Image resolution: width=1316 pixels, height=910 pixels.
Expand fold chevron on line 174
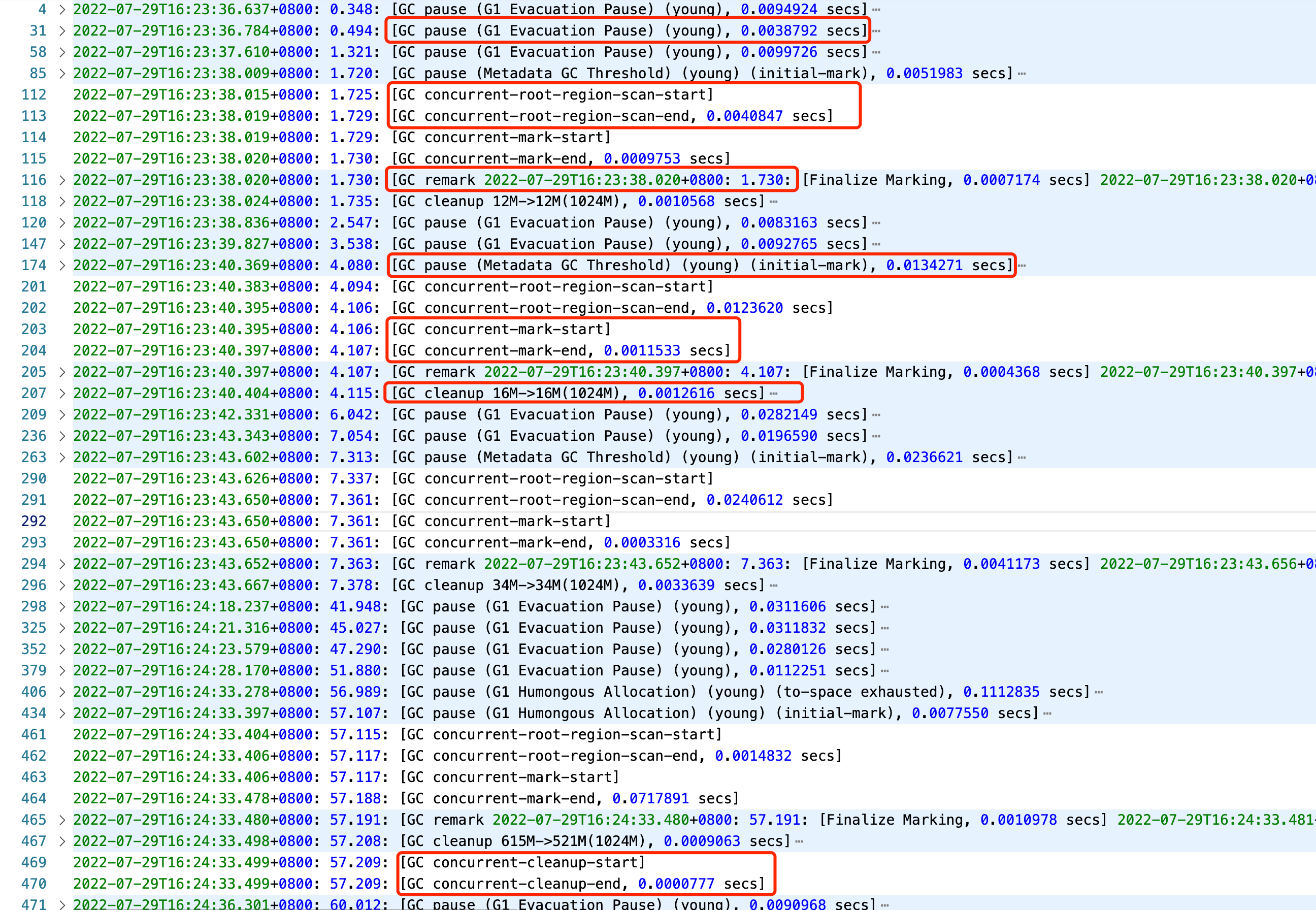pos(61,266)
